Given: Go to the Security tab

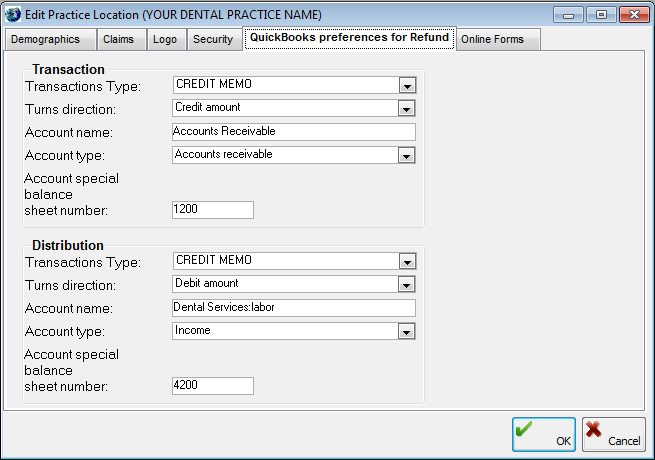Looking at the screenshot, I should (x=212, y=39).
